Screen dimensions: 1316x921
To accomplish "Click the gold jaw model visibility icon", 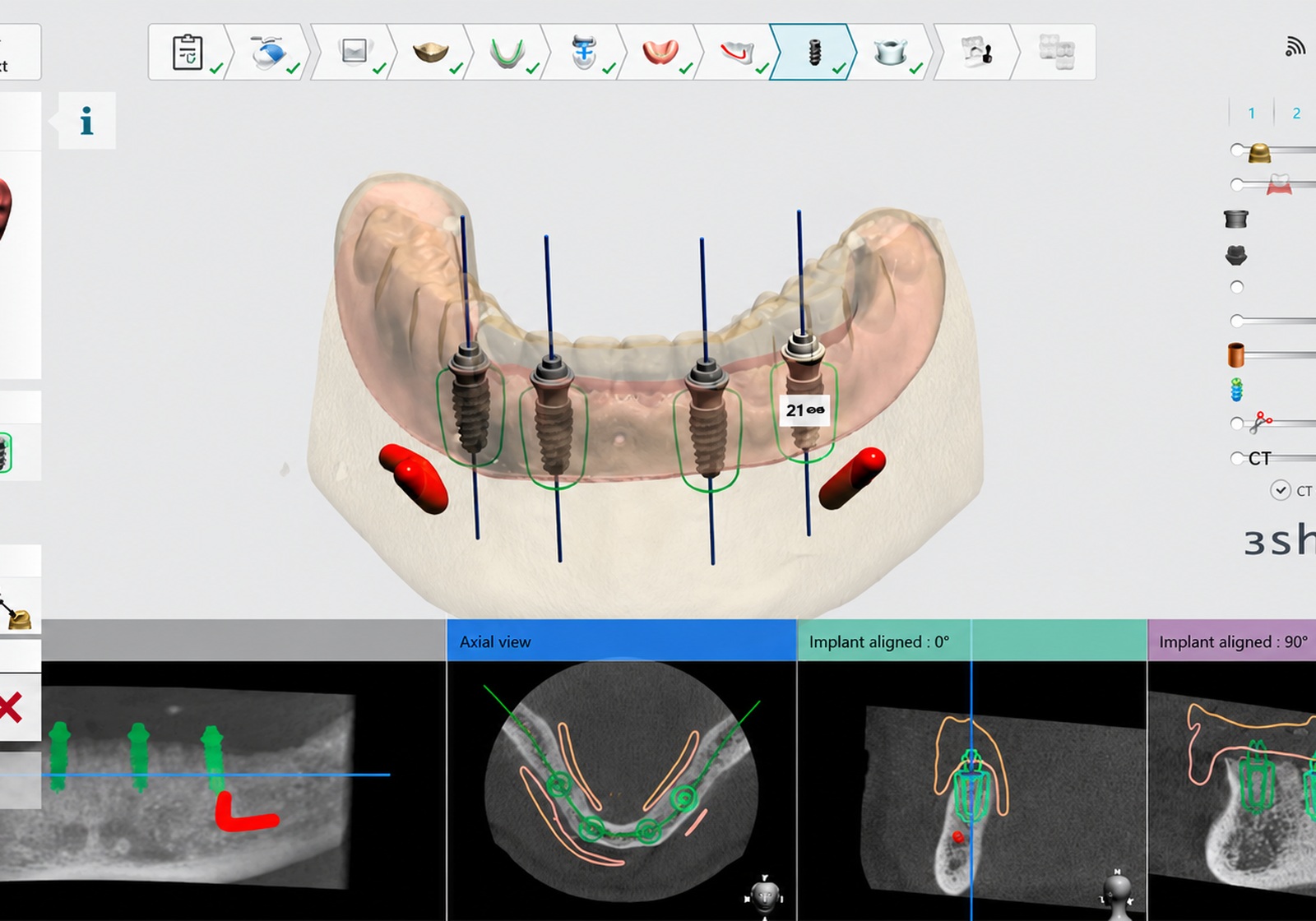I will click(1259, 153).
